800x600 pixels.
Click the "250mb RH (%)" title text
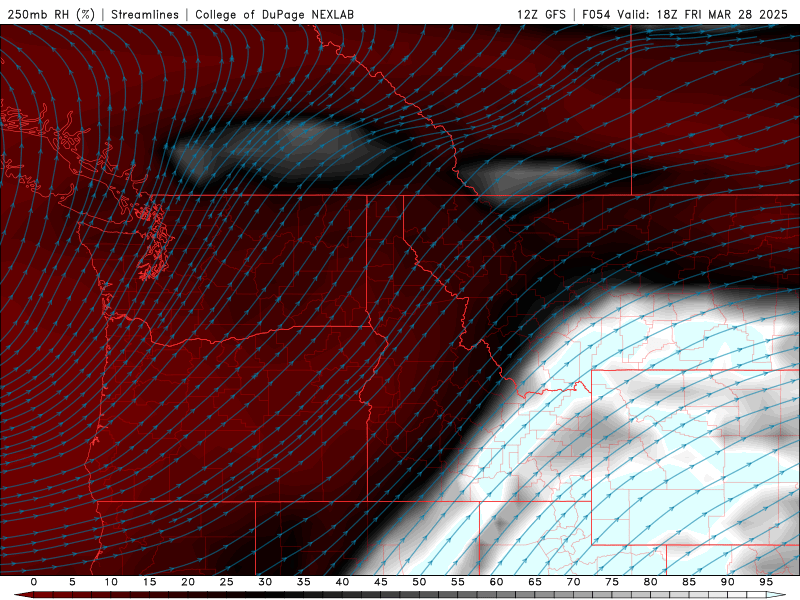pyautogui.click(x=51, y=14)
